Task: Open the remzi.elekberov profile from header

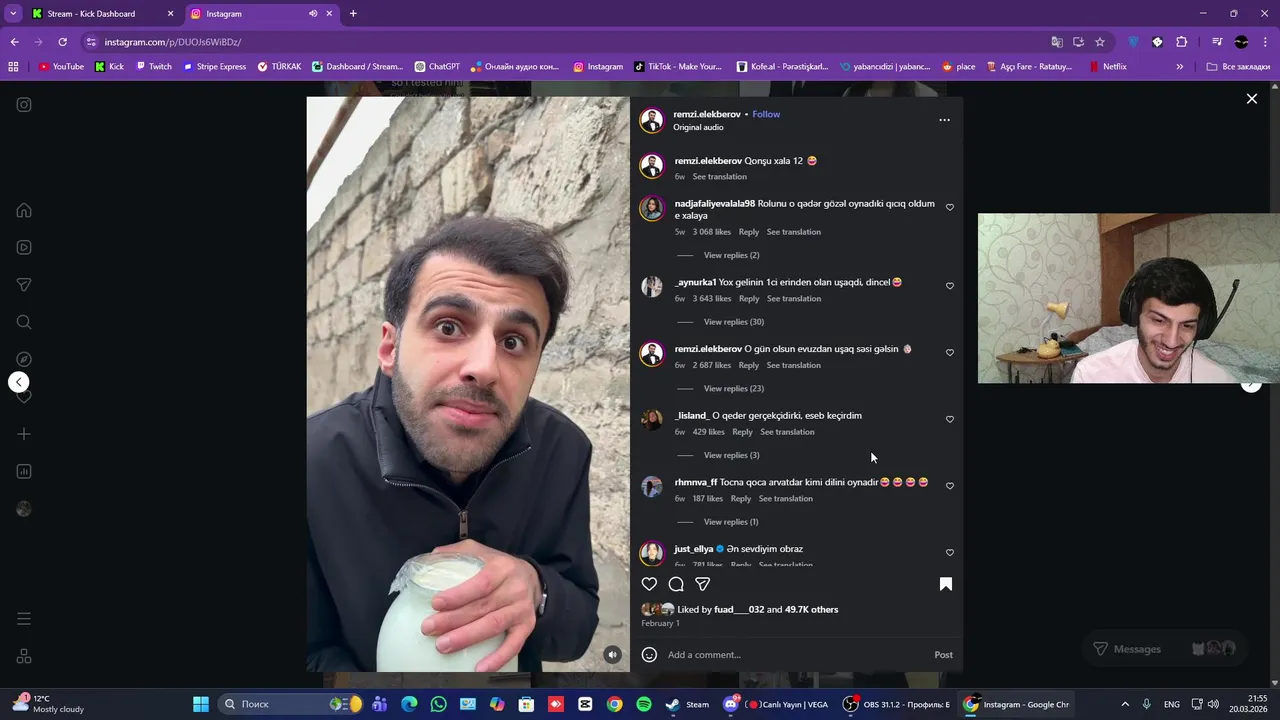Action: (706, 114)
